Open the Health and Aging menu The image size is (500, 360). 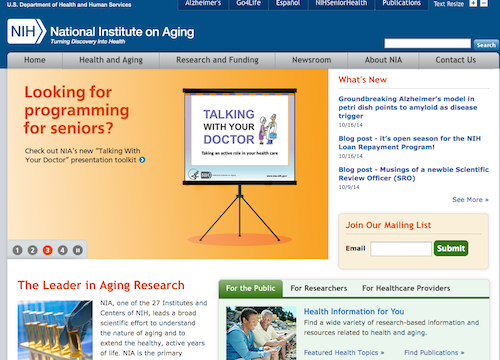point(111,60)
